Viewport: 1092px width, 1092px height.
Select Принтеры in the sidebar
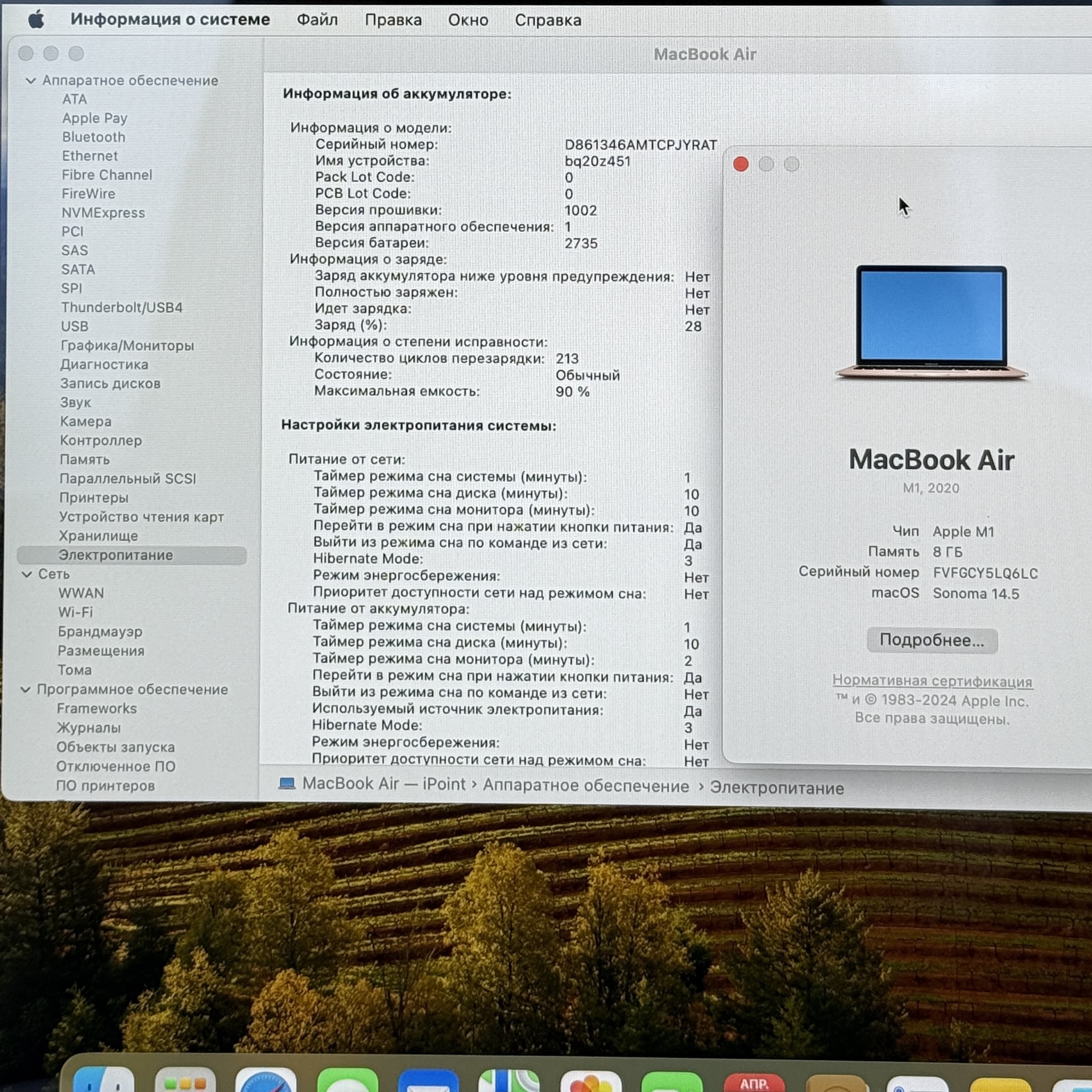click(94, 498)
